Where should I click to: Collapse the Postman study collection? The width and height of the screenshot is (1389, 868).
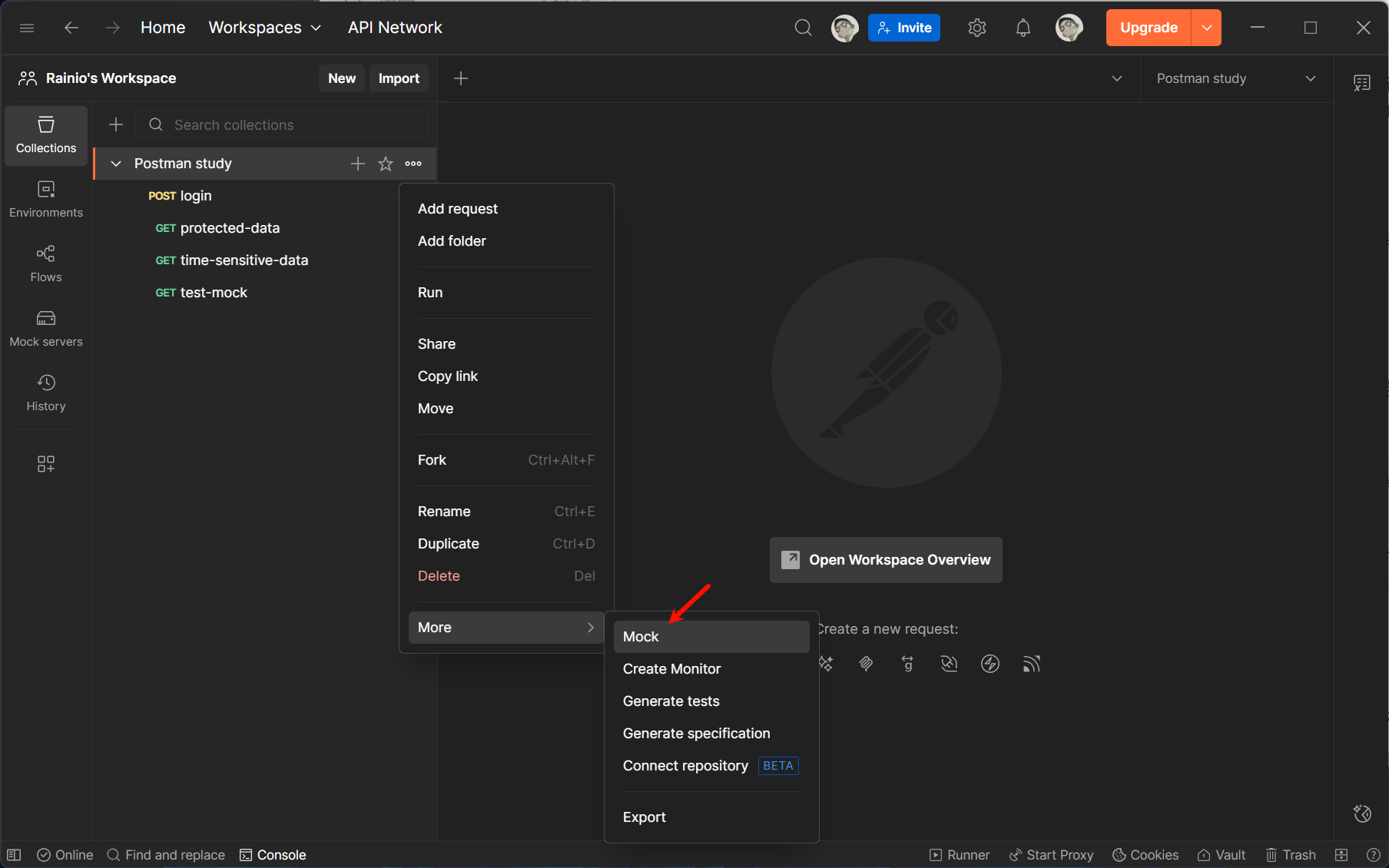tap(116, 164)
